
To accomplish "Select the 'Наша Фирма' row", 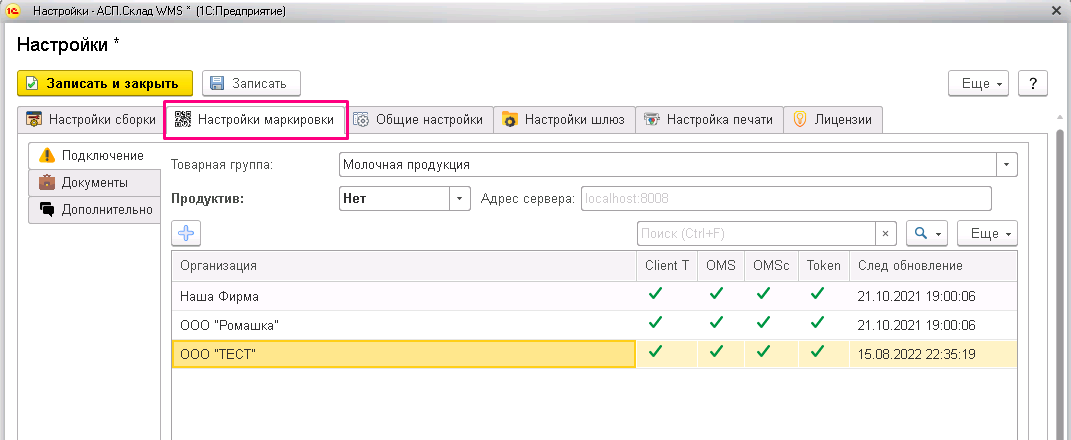I will click(x=594, y=296).
